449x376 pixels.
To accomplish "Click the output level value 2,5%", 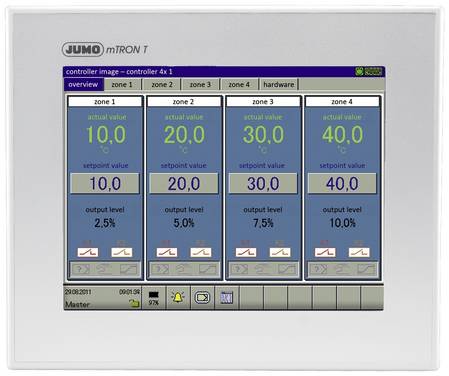I will click(x=105, y=223).
